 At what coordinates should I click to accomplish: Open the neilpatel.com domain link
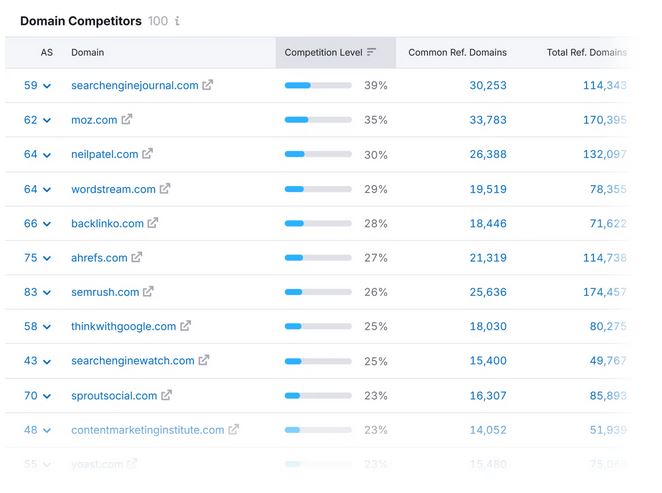click(x=105, y=154)
